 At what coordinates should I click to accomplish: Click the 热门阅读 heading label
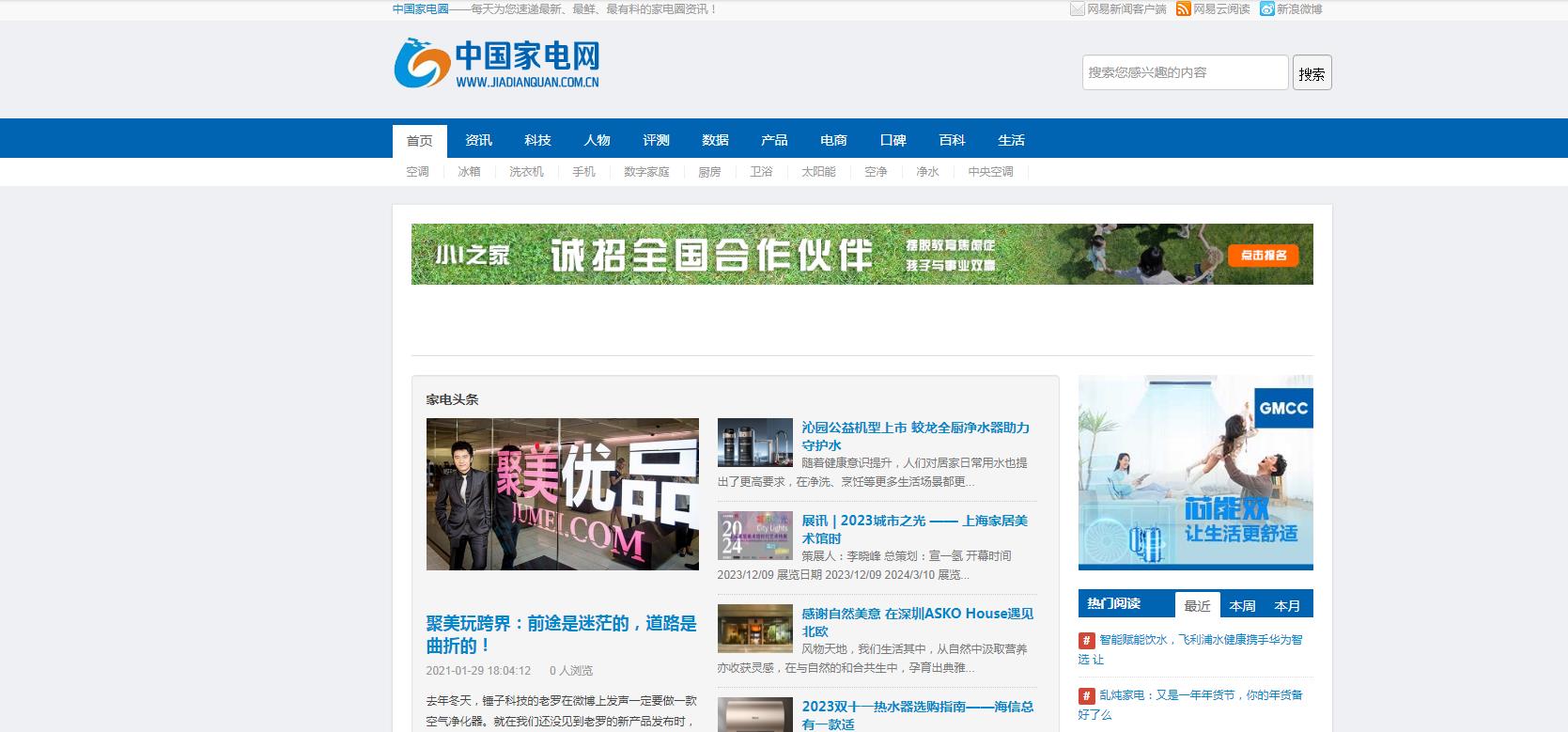pos(1114,603)
